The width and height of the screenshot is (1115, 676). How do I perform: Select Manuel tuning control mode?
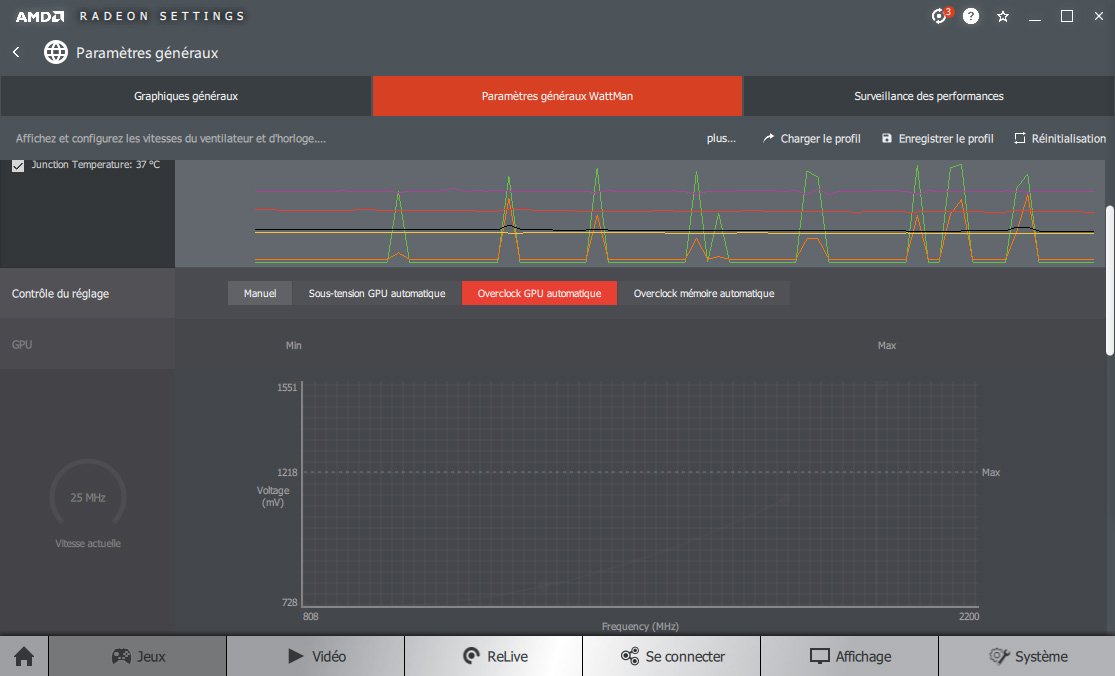pyautogui.click(x=260, y=294)
